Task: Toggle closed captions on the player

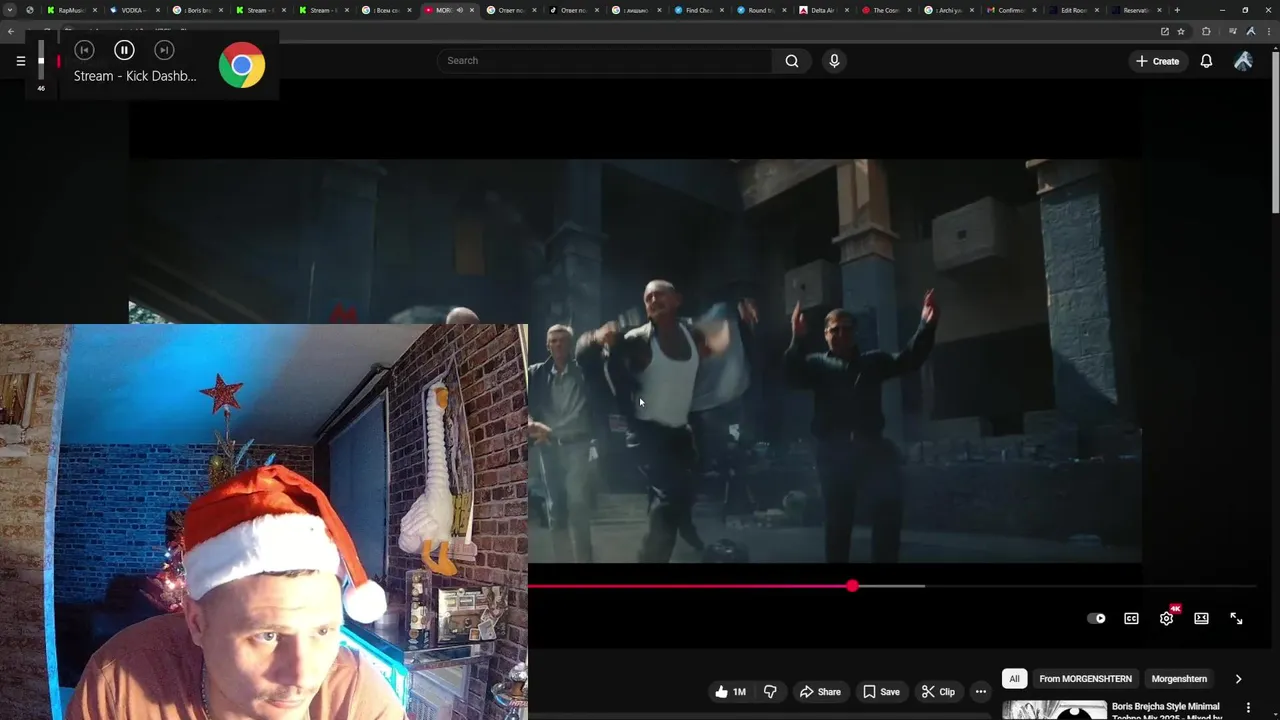Action: pos(1131,618)
